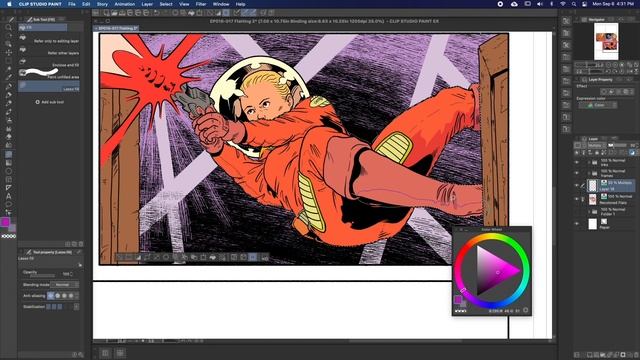Select the third Anti-aliasing option

(64, 296)
